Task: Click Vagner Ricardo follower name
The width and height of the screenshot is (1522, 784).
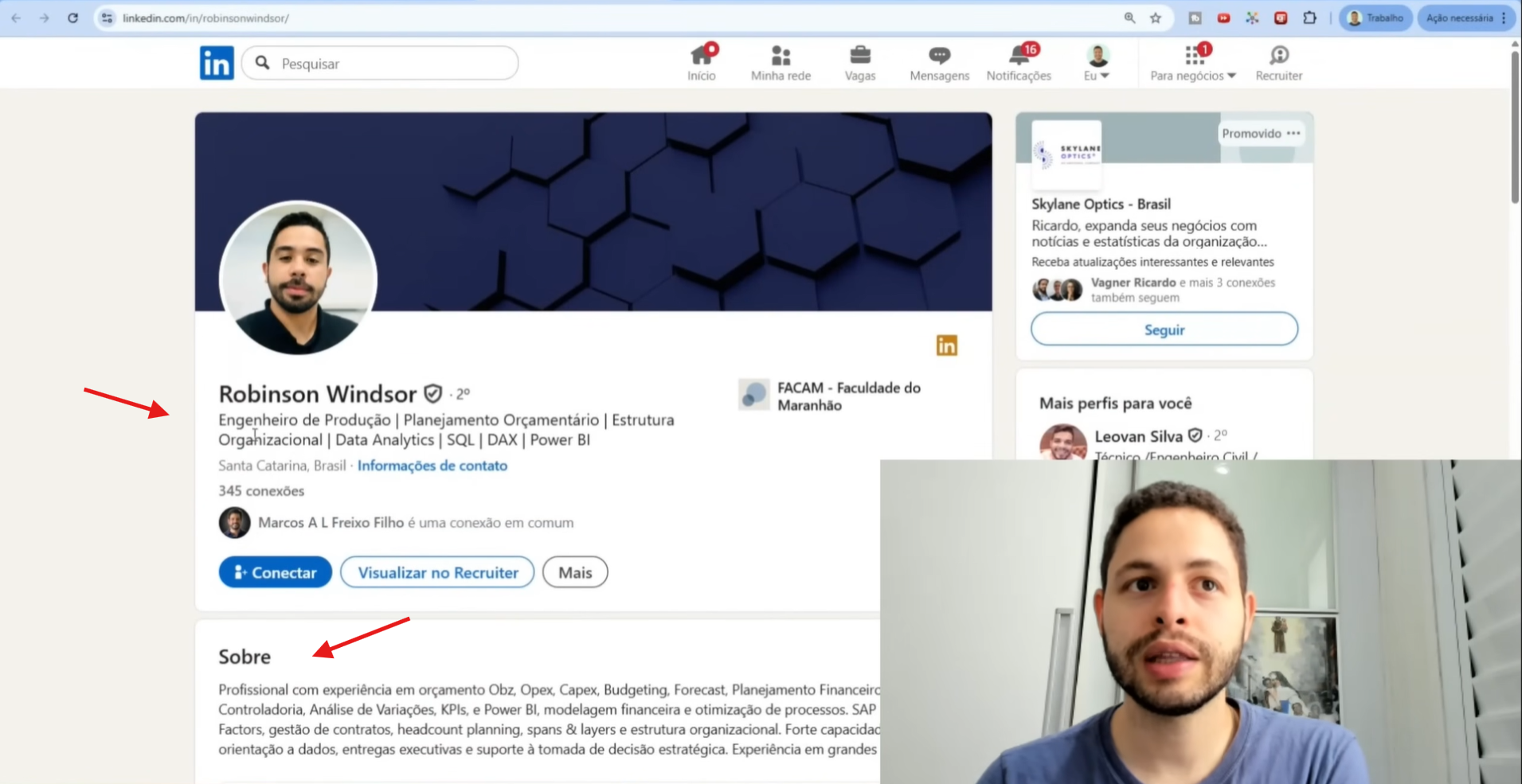Action: [x=1133, y=283]
